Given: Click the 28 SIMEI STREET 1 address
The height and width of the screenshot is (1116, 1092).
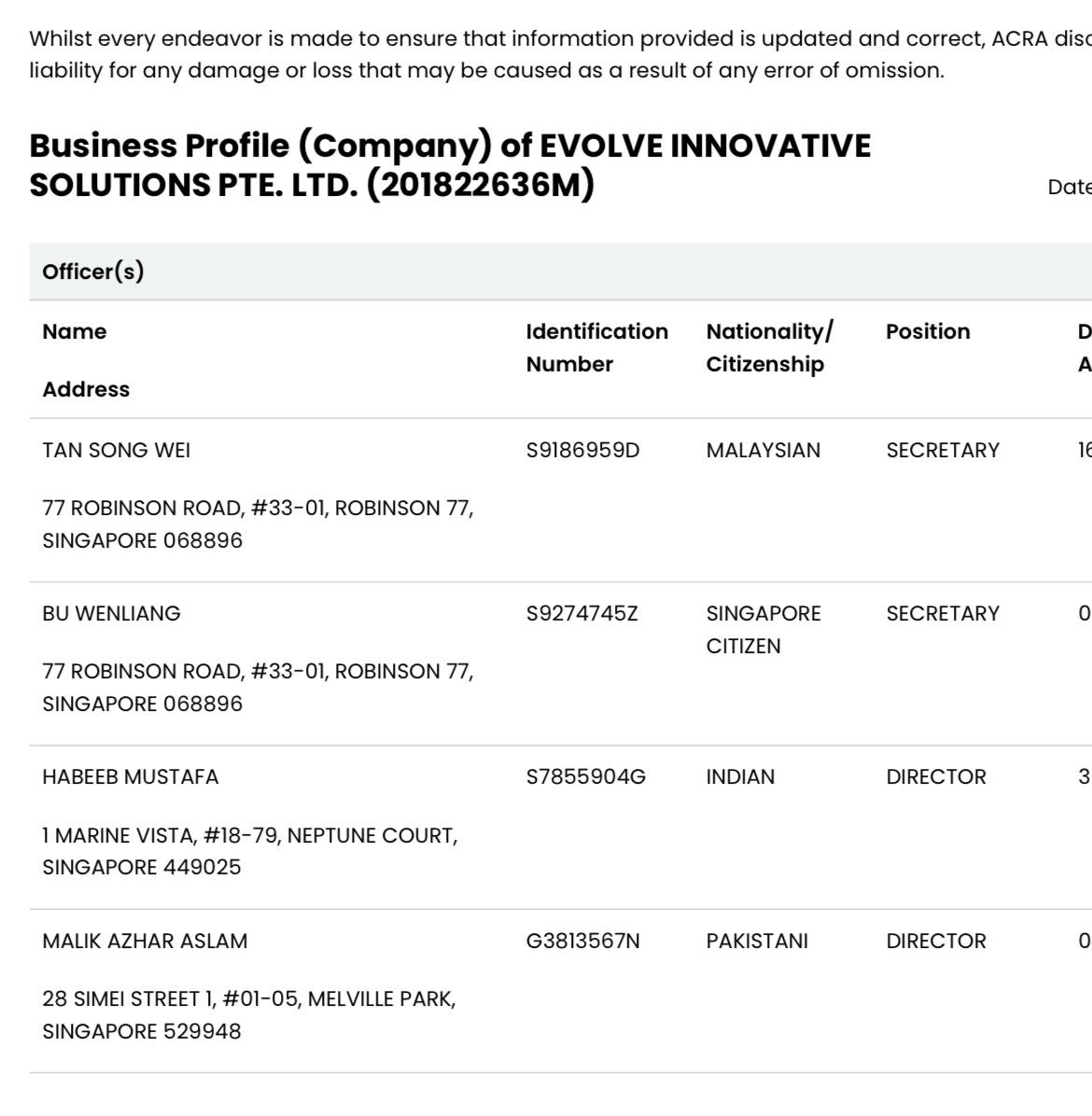Looking at the screenshot, I should (x=249, y=1014).
